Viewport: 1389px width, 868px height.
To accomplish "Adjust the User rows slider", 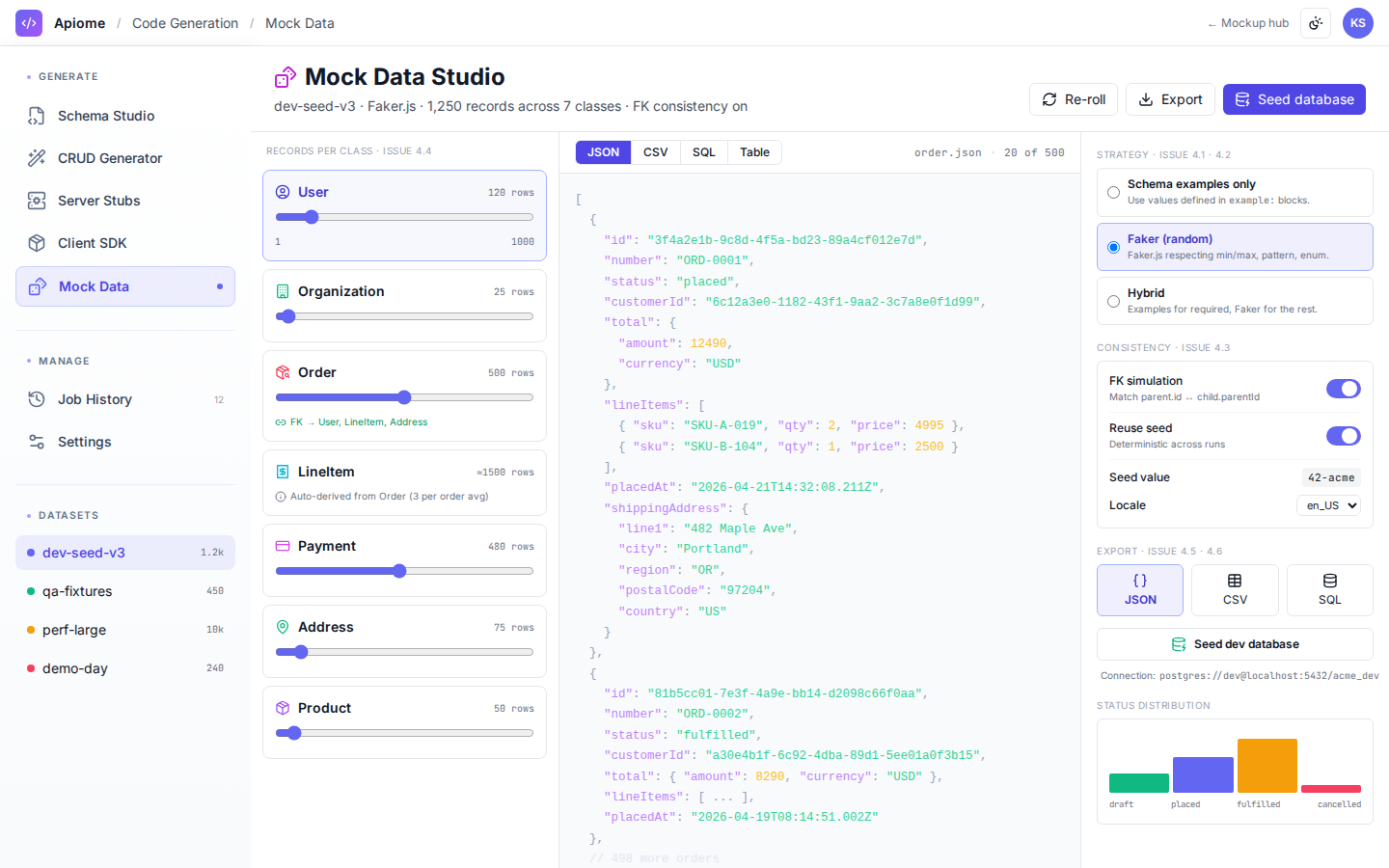I will coord(404,217).
